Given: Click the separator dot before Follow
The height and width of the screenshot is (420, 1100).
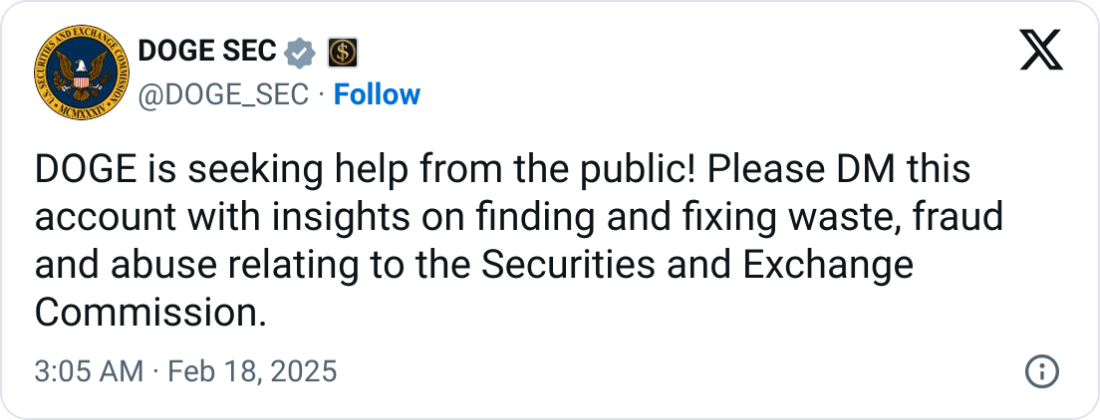Looking at the screenshot, I should click(321, 95).
